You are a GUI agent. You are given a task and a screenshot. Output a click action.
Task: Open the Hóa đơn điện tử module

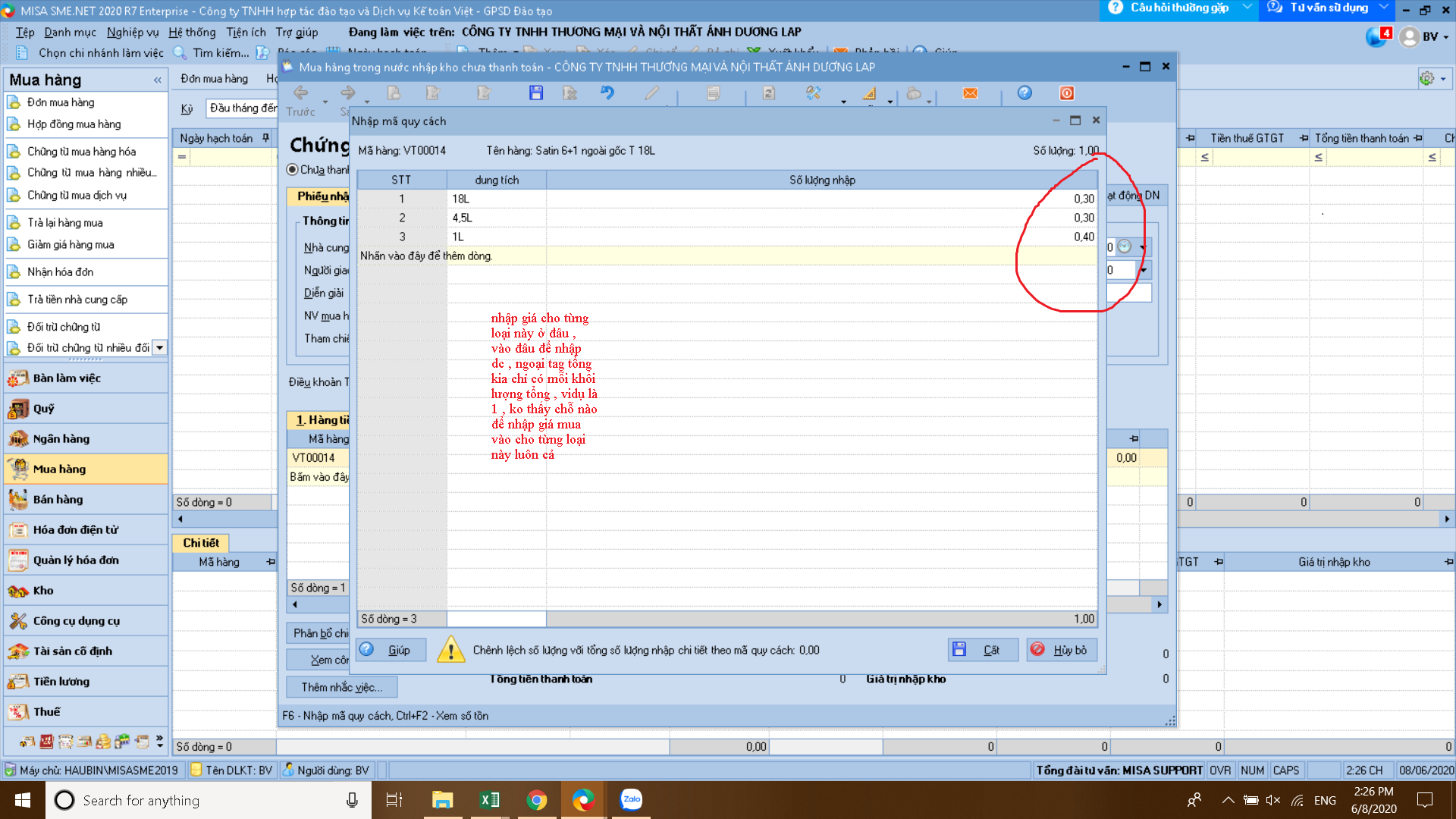86,530
